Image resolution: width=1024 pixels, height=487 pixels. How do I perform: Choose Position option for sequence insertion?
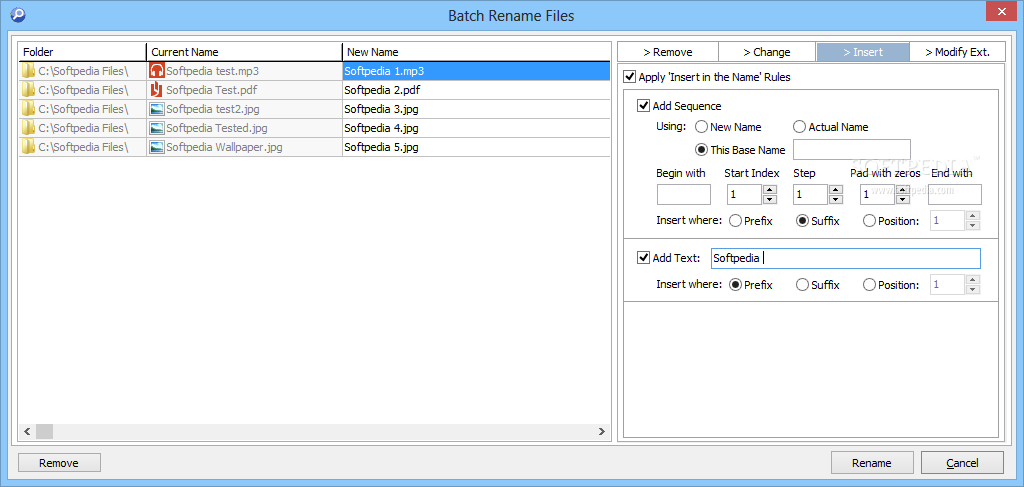869,221
